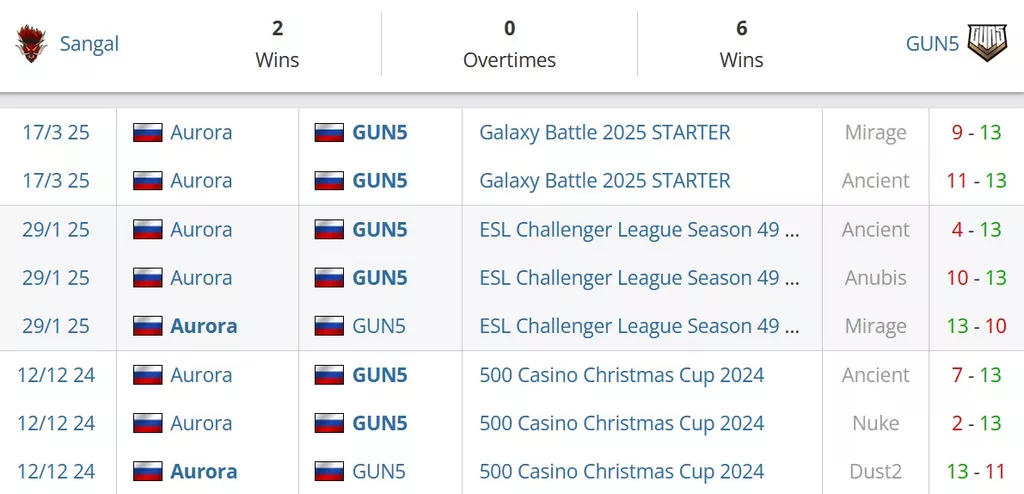Select bold Aurora in the Mirage 13-10 row
Image resolution: width=1024 pixels, height=494 pixels.
pyautogui.click(x=204, y=326)
